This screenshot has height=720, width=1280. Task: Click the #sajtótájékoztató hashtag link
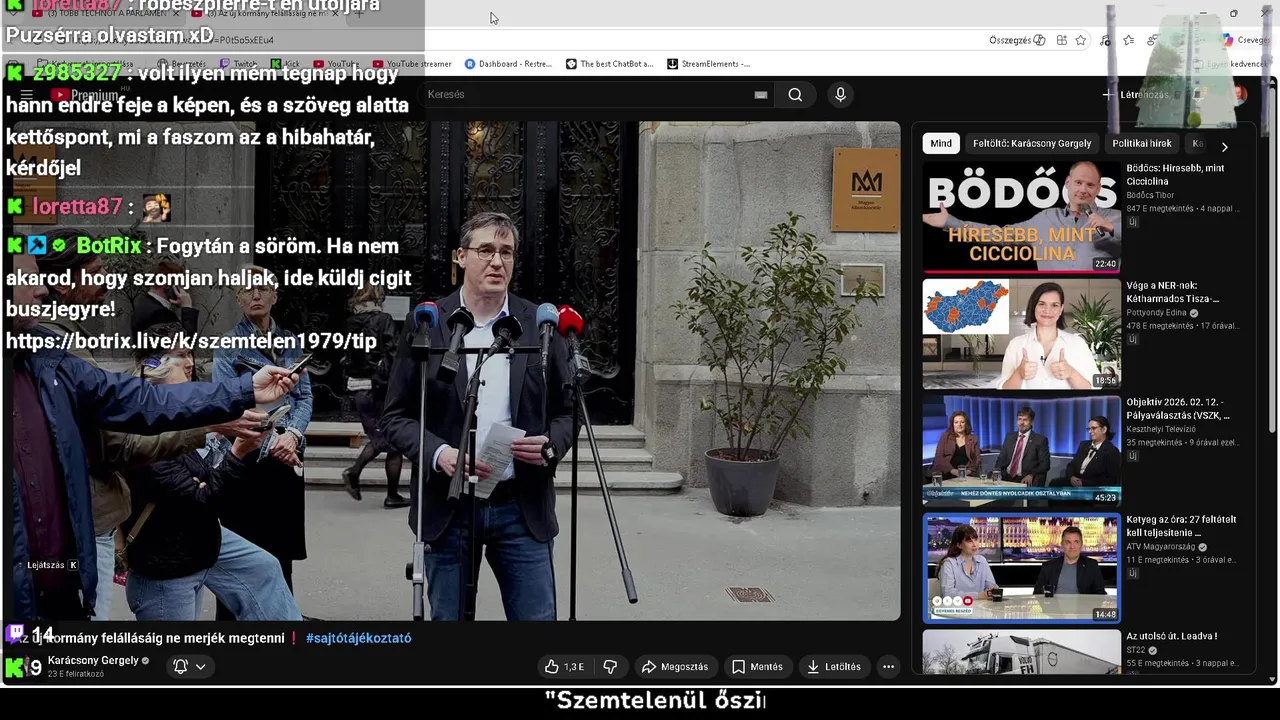(x=359, y=638)
